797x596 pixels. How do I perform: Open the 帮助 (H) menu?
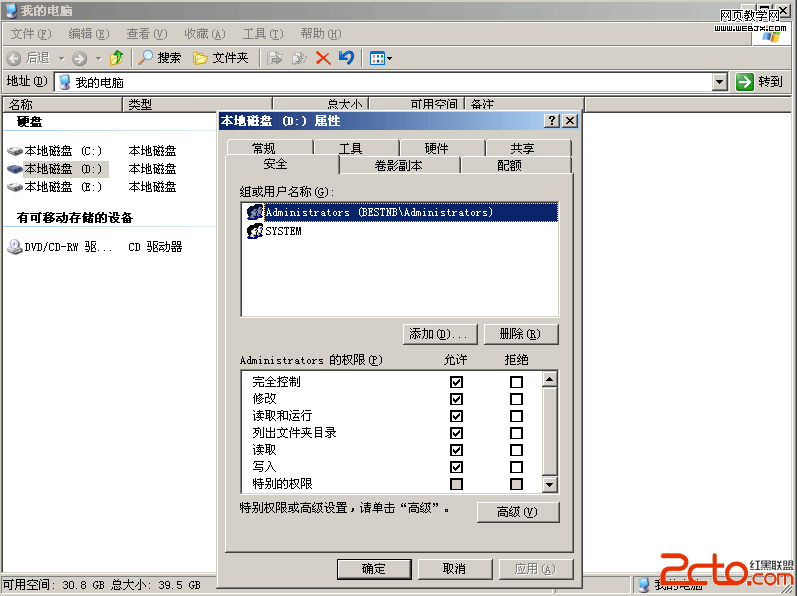coord(320,34)
